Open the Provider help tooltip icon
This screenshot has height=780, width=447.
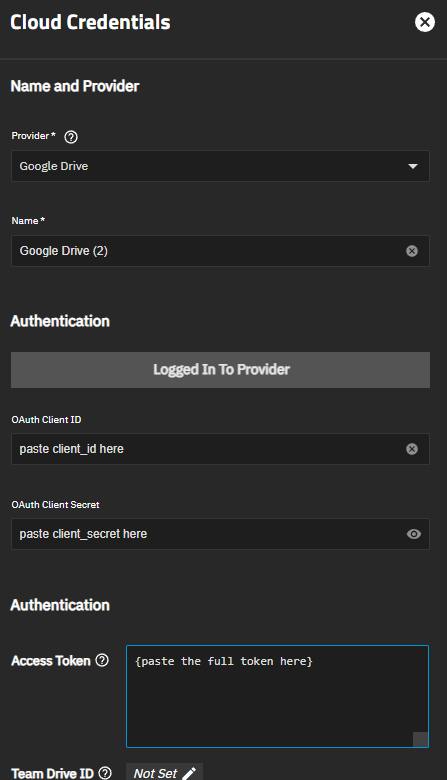pos(71,137)
